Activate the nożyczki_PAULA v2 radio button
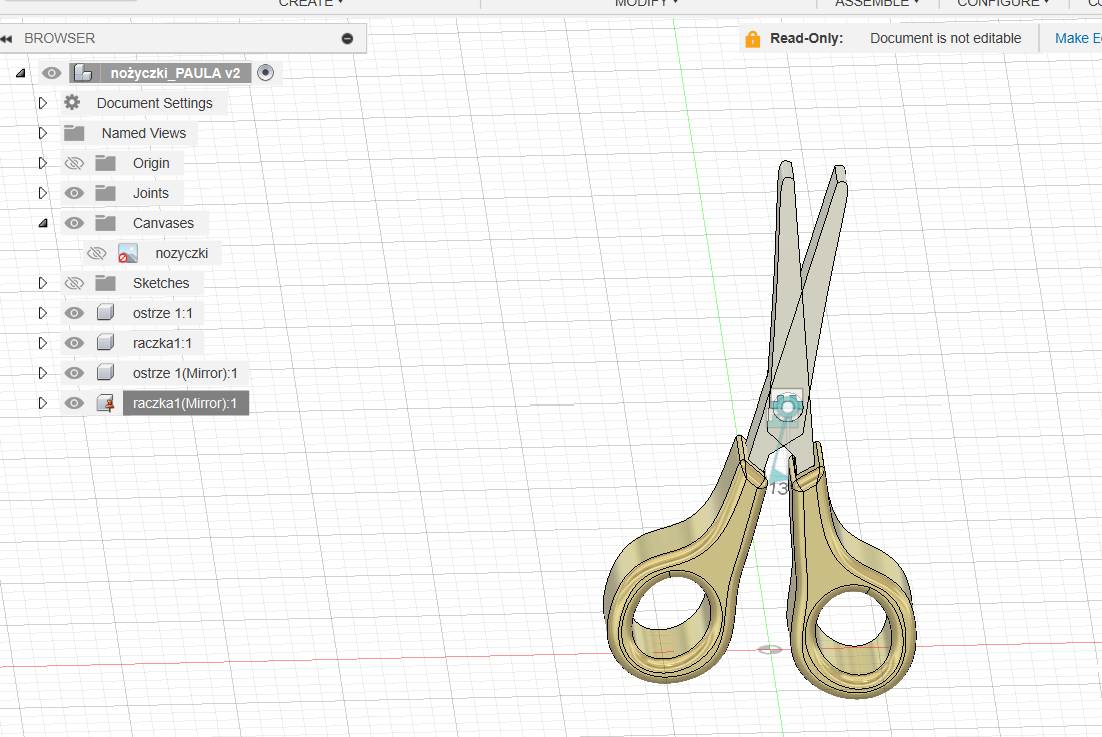 tap(266, 72)
